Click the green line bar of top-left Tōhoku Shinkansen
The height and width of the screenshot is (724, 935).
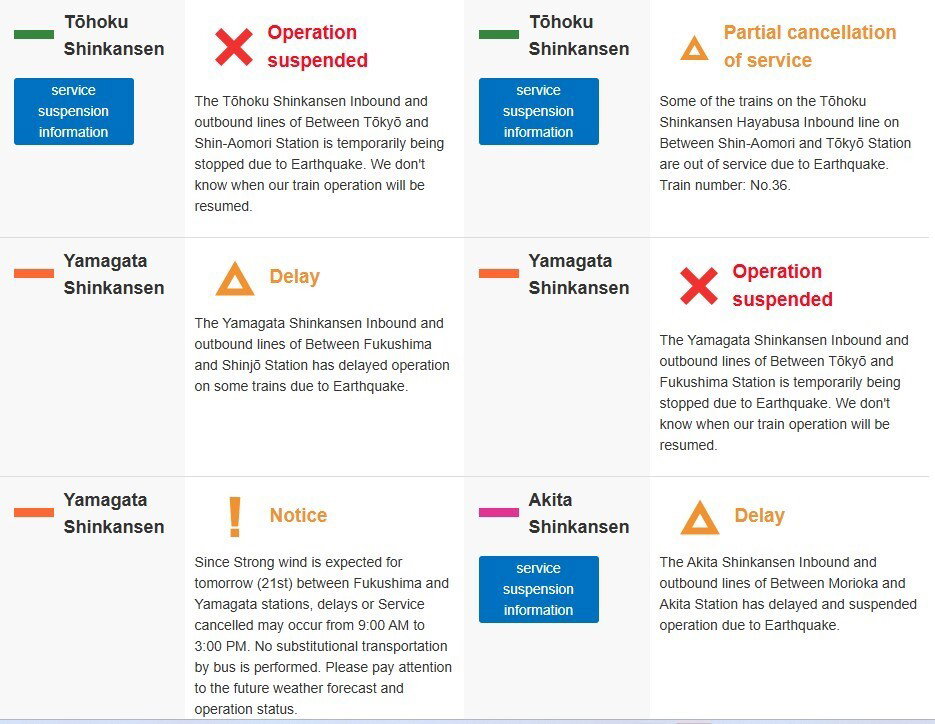[34, 35]
